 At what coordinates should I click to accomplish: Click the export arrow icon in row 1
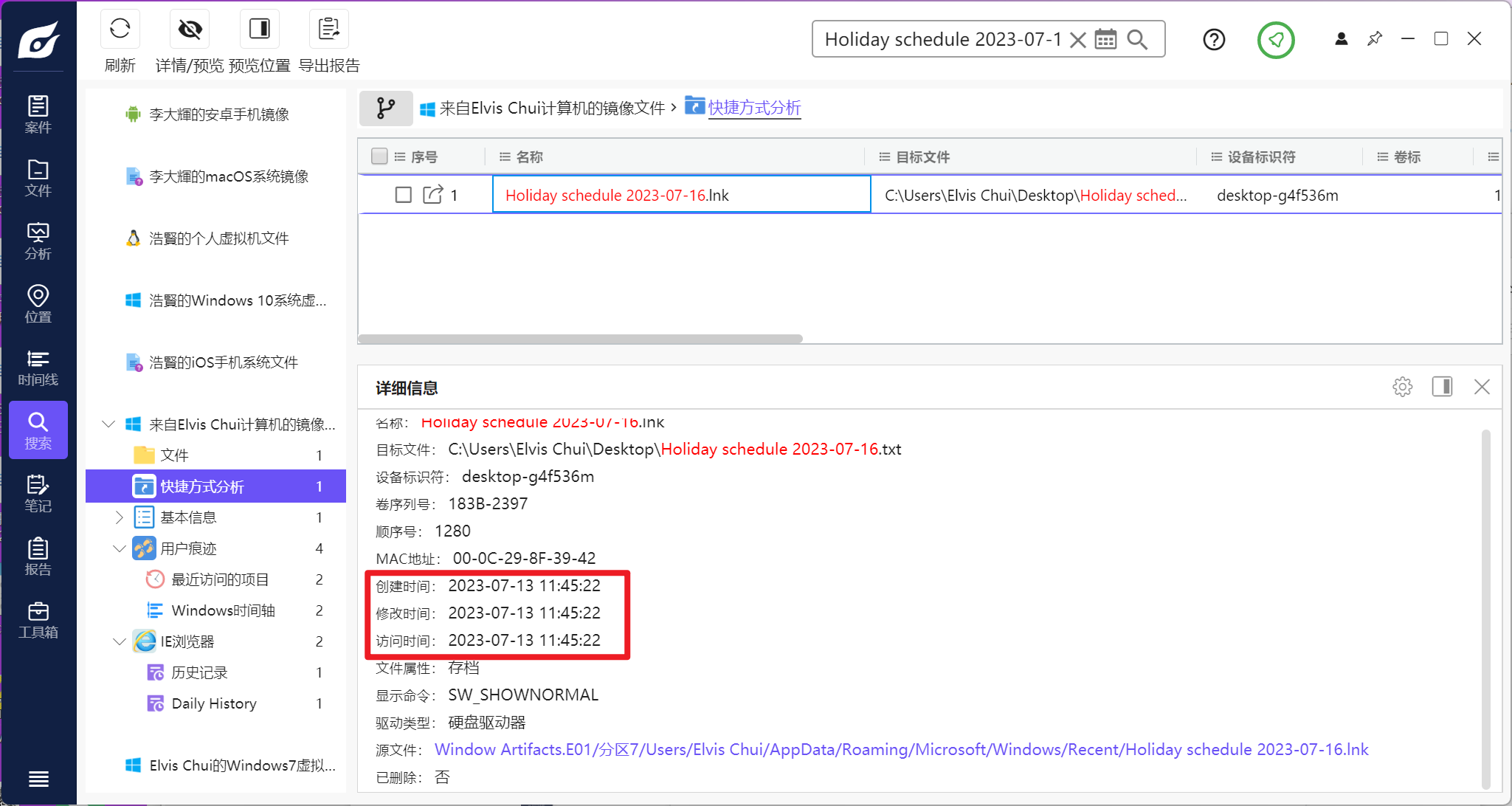(432, 195)
